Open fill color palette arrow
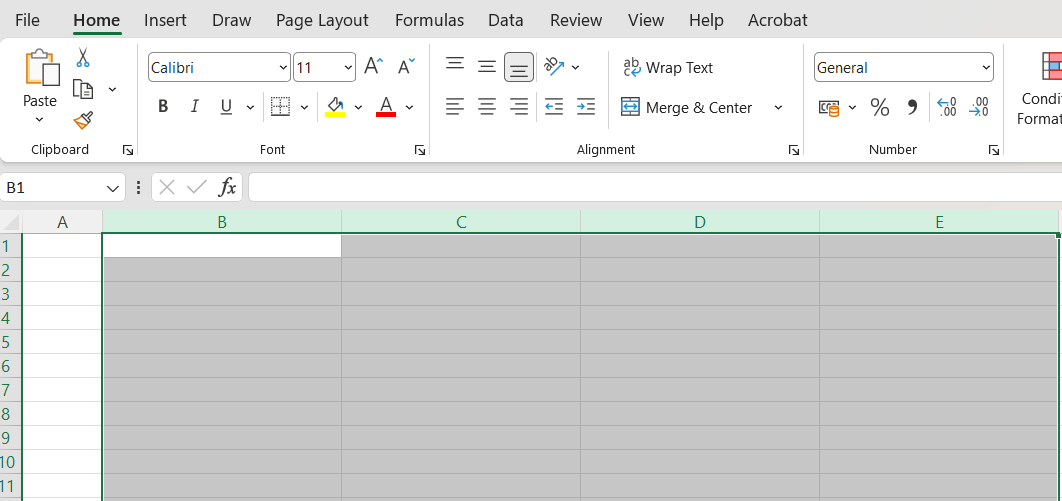Screen dimensions: 1062x501 358,107
